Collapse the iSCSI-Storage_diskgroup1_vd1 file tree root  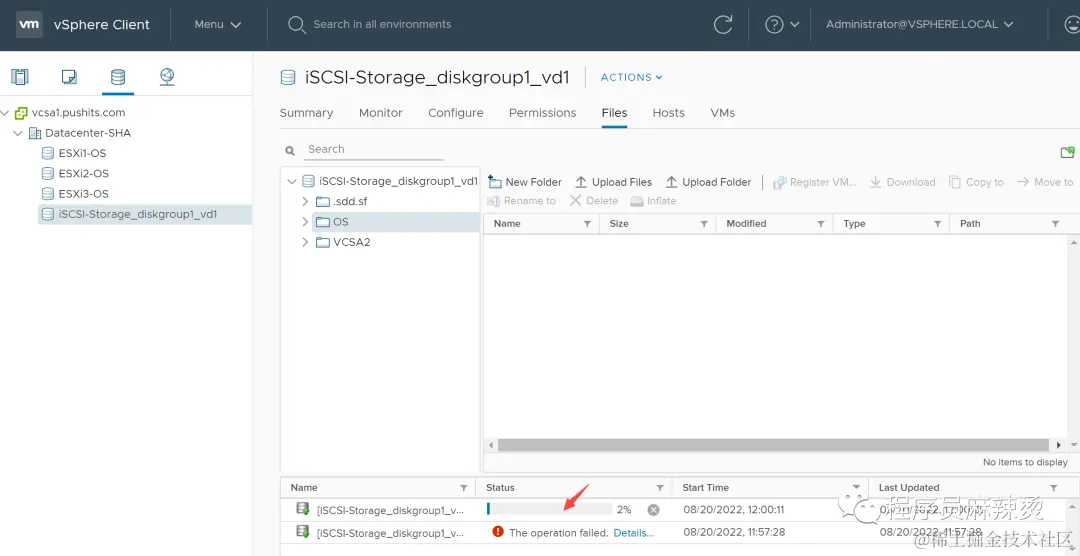292,182
